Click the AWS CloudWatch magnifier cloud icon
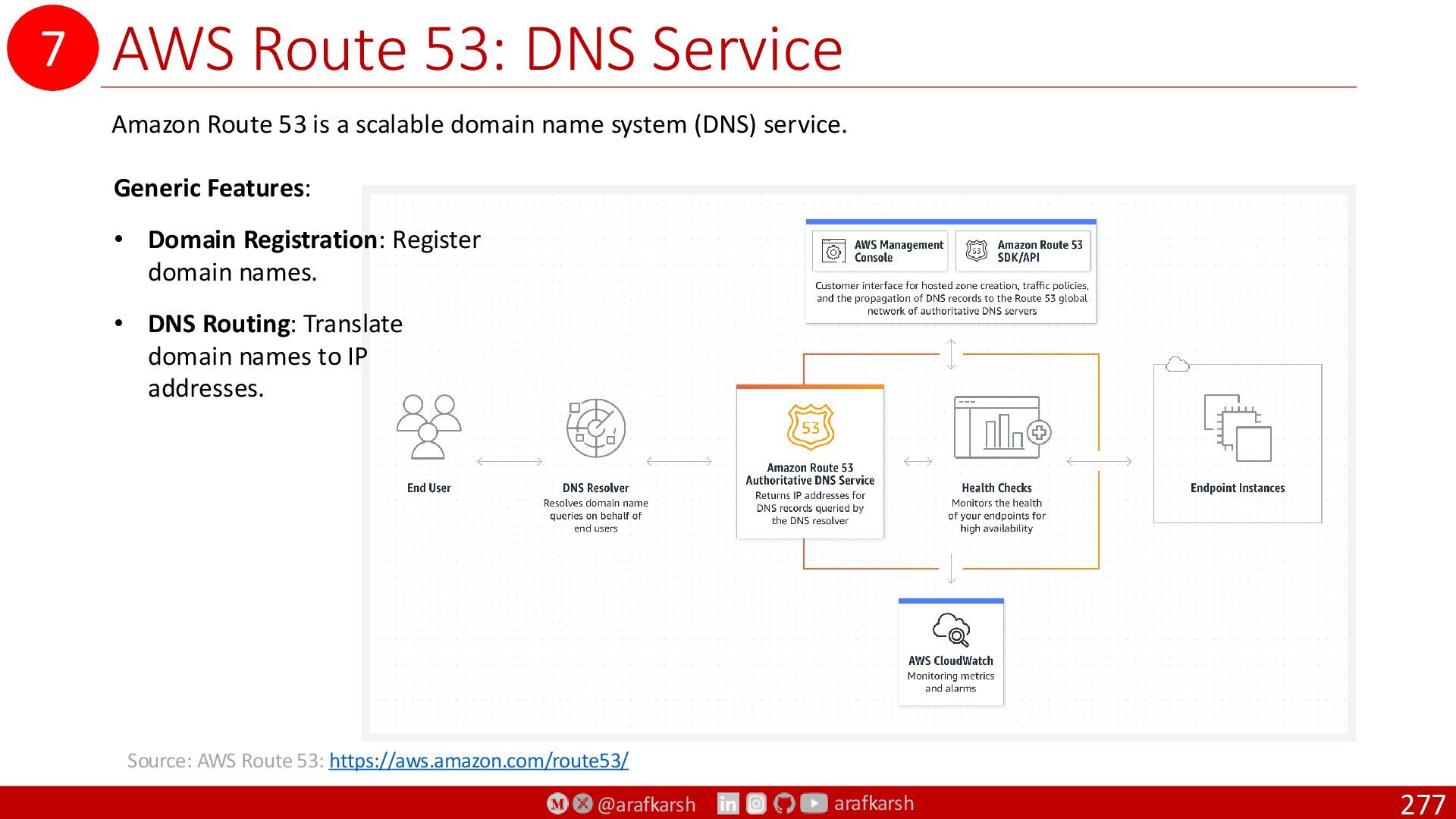The width and height of the screenshot is (1456, 819). 951,629
